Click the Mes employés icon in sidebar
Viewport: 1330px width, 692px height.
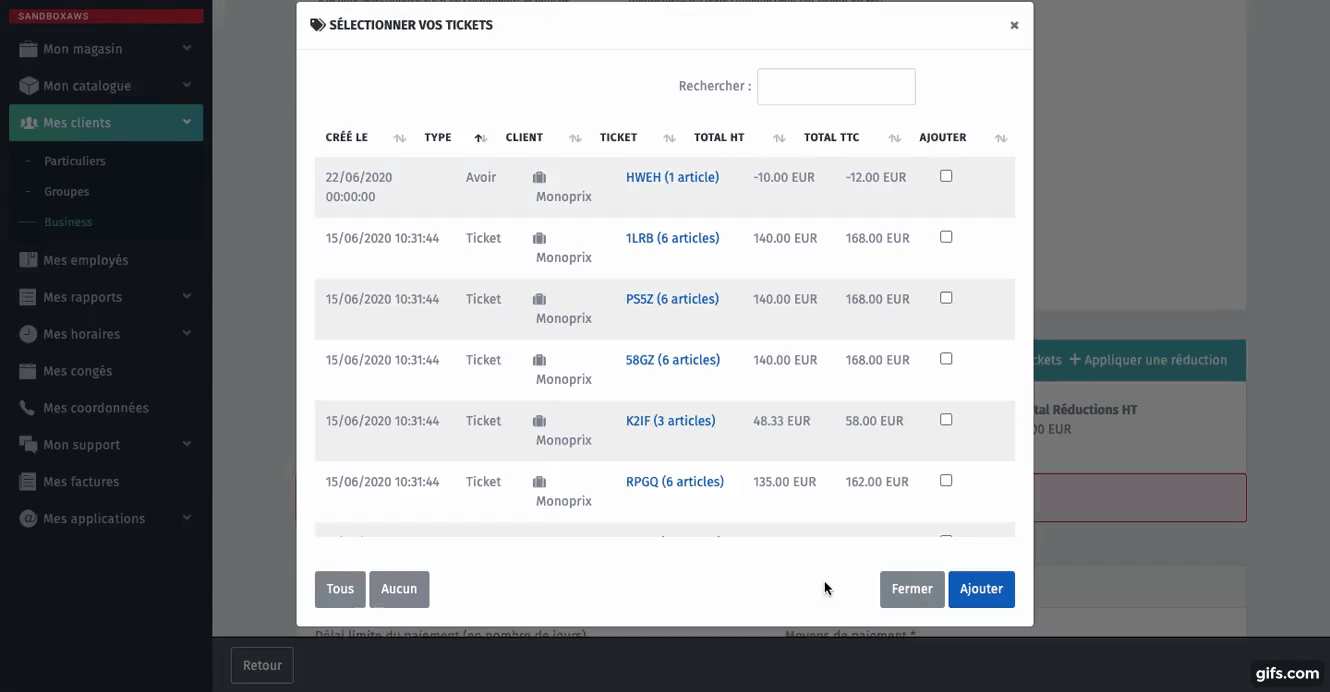28,260
